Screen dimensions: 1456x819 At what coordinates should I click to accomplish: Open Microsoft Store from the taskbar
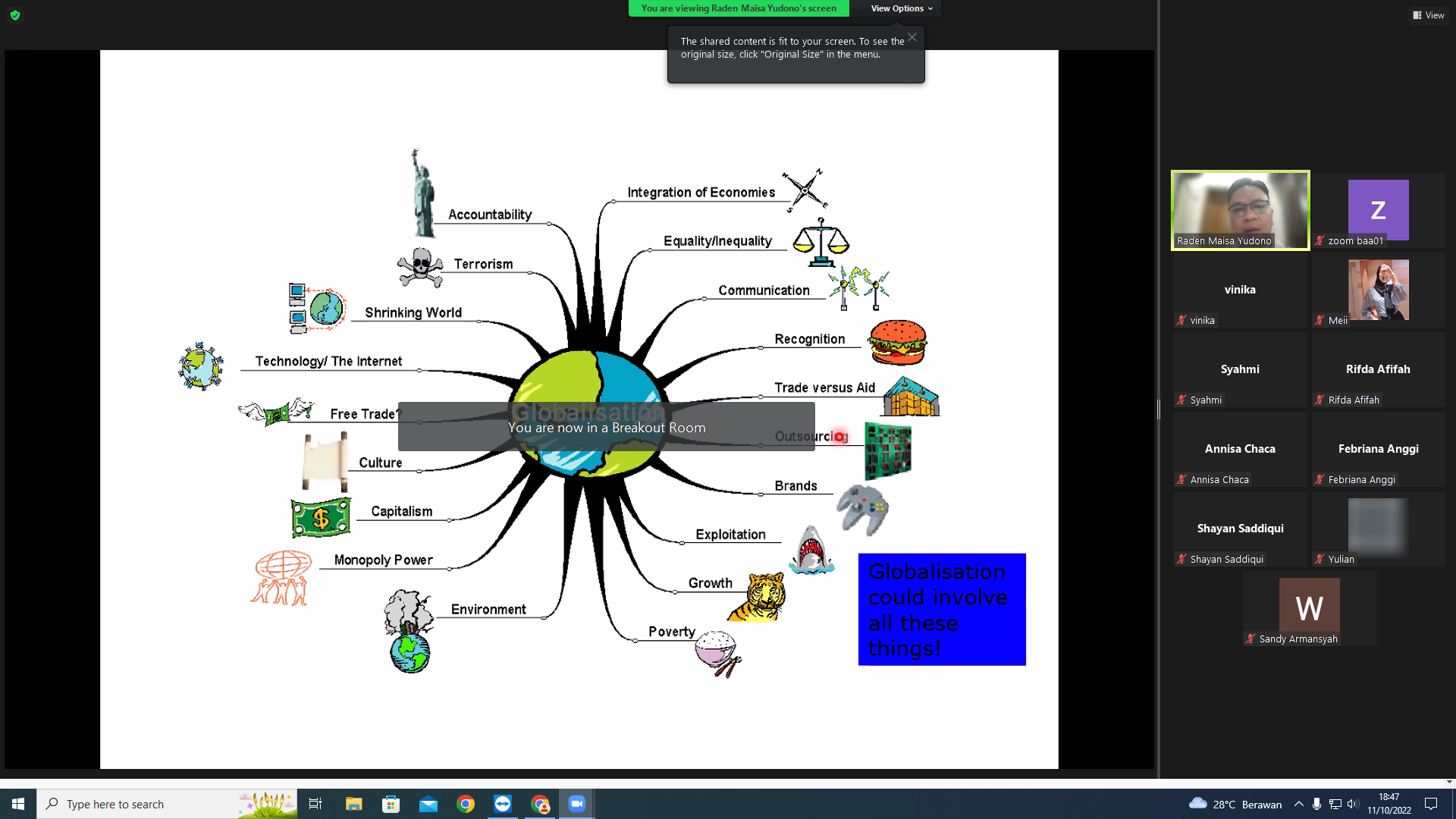(391, 804)
